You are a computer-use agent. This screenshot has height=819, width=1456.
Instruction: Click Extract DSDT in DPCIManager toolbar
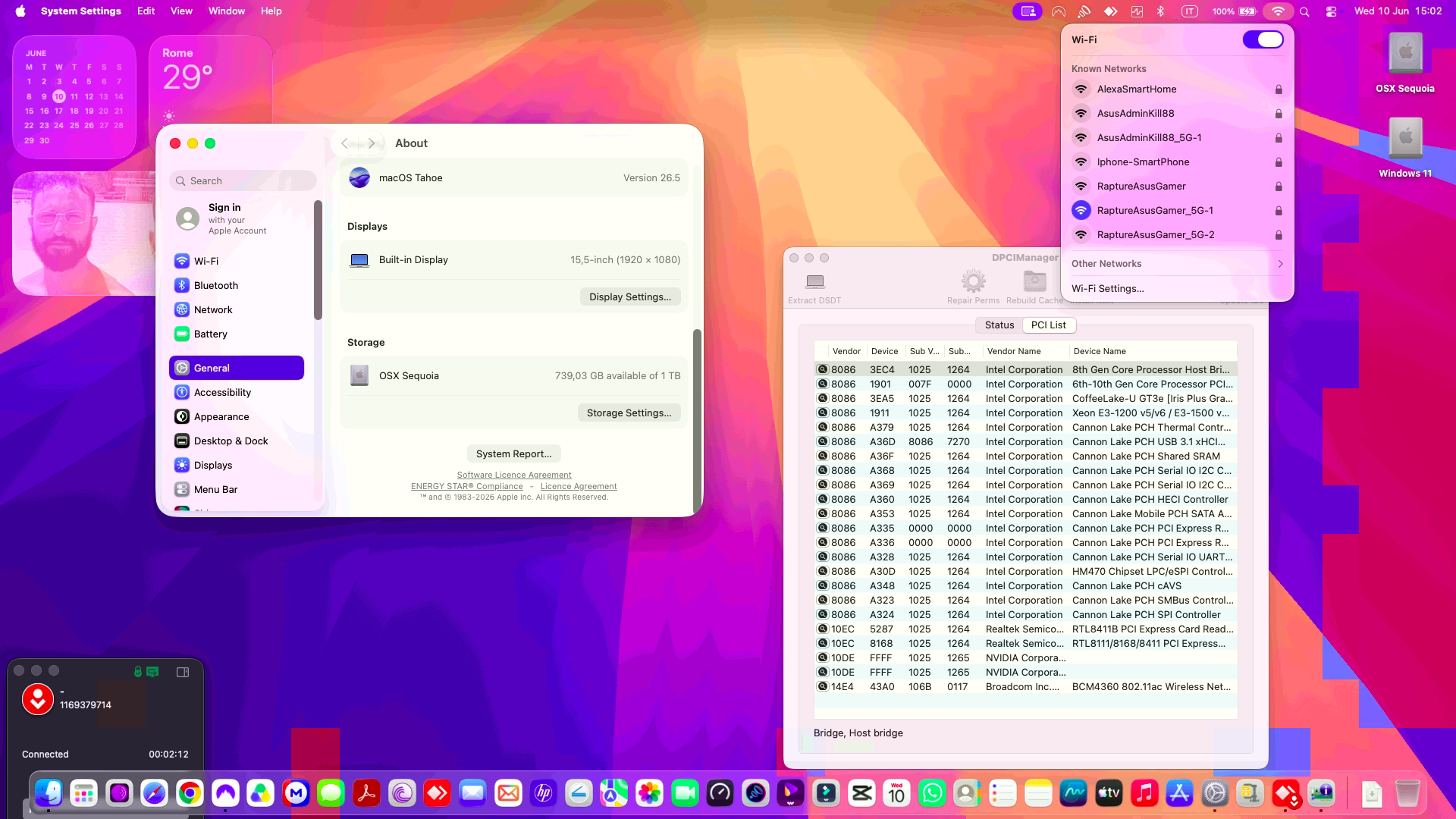coord(814,289)
